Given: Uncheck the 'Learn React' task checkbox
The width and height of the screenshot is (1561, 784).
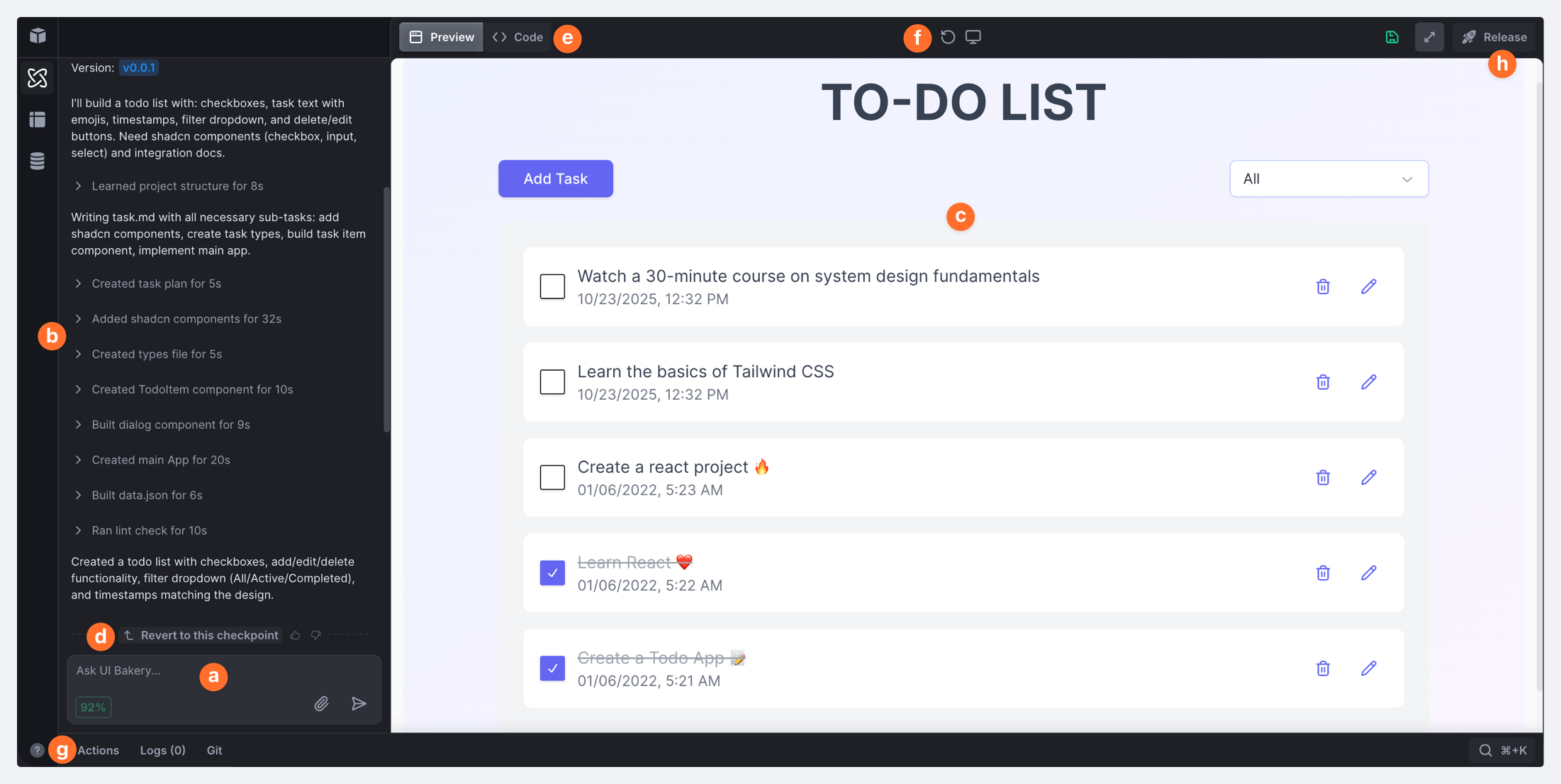Looking at the screenshot, I should click(x=552, y=573).
